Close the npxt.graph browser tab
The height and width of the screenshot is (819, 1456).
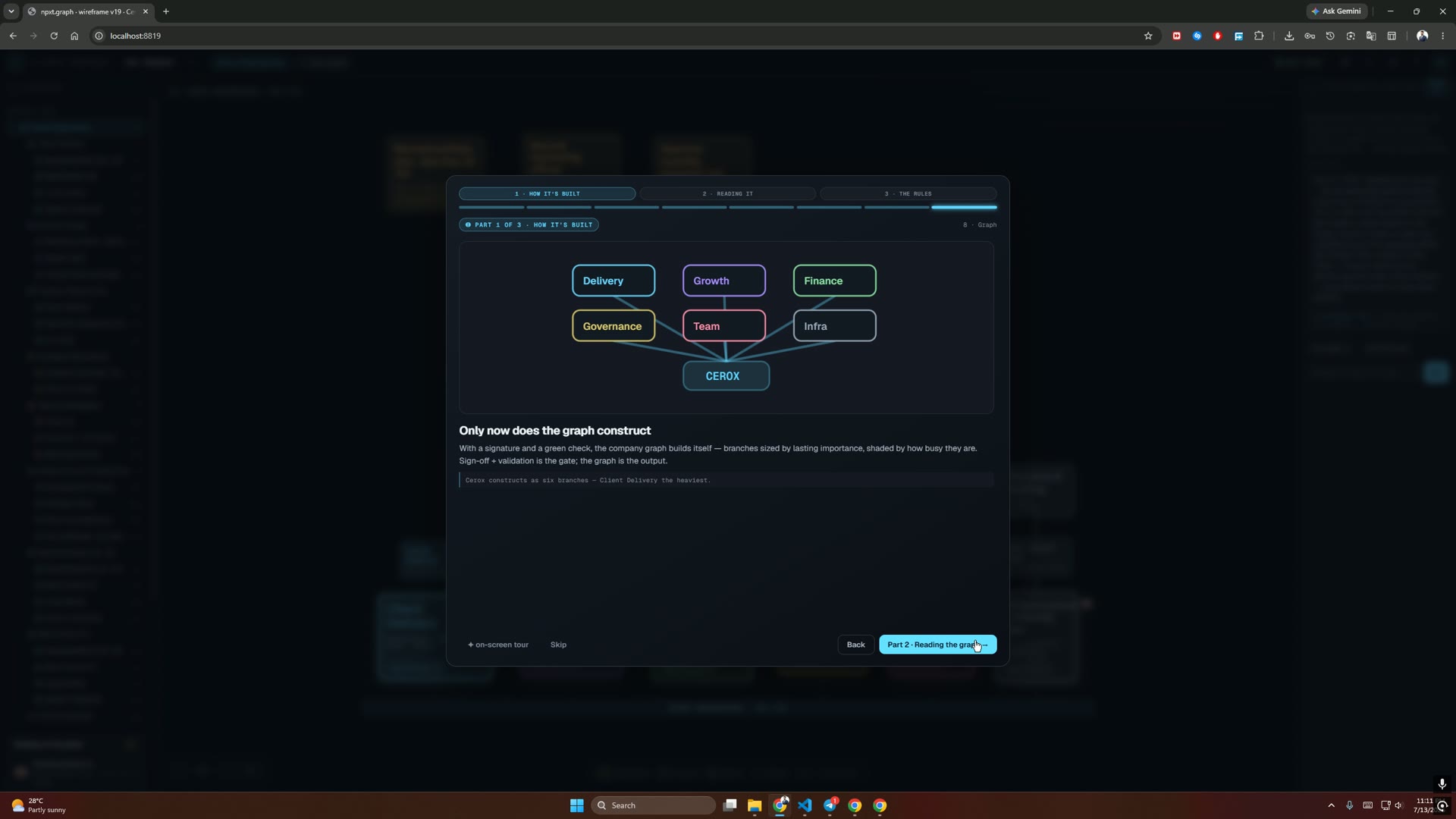(x=146, y=11)
